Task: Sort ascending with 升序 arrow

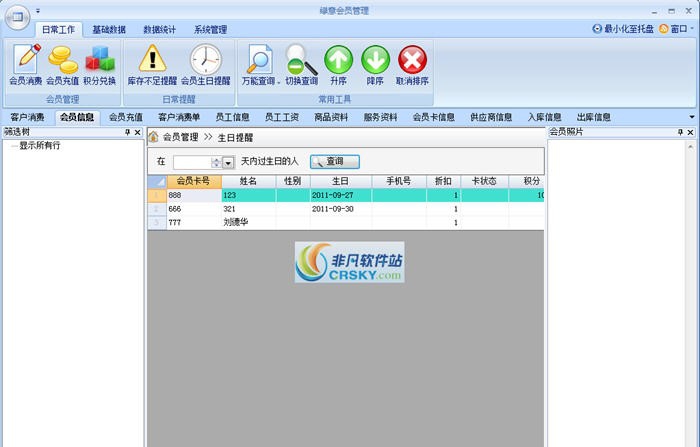Action: pyautogui.click(x=338, y=65)
